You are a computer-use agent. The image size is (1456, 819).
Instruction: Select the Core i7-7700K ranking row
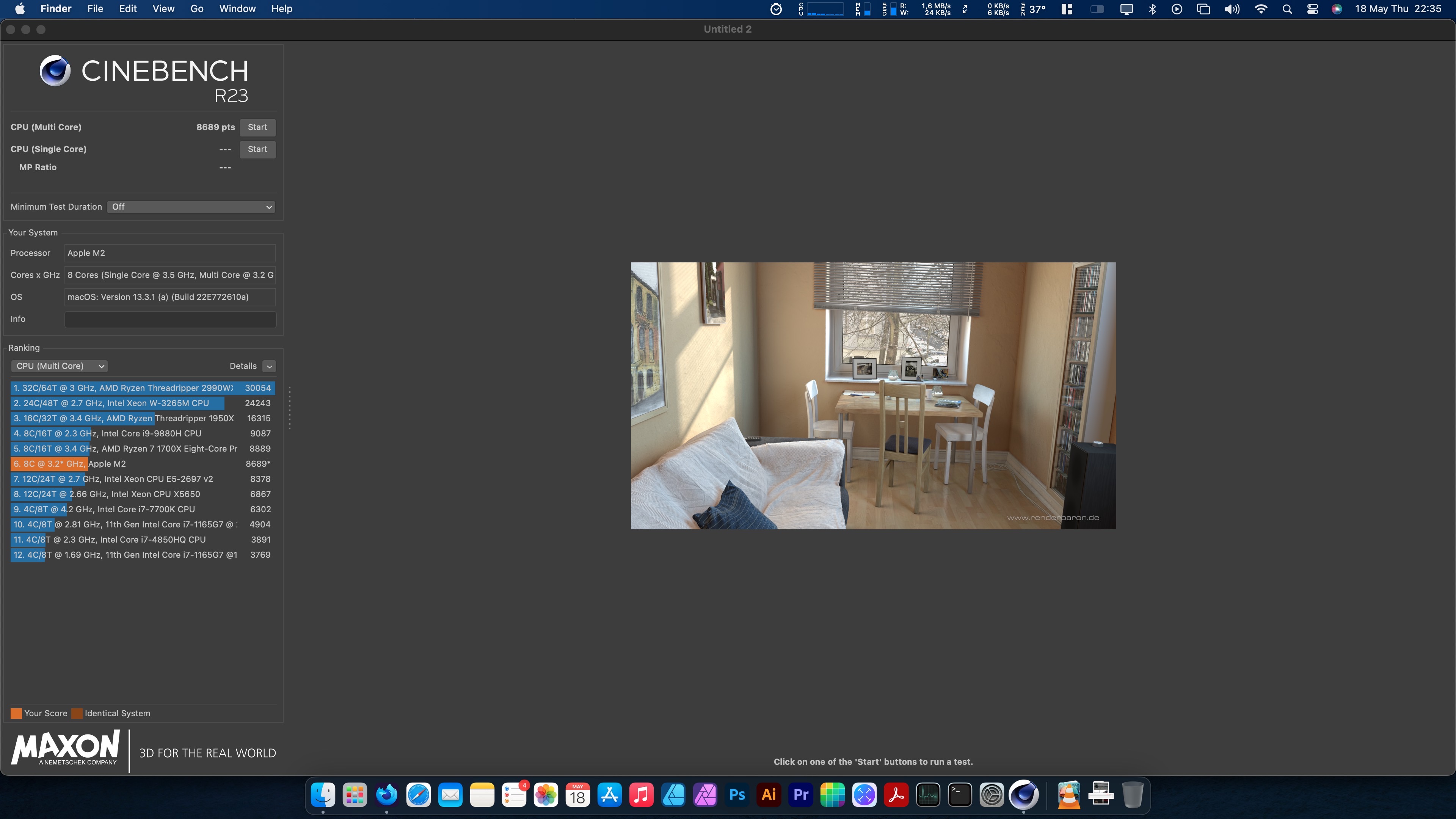coord(143,510)
